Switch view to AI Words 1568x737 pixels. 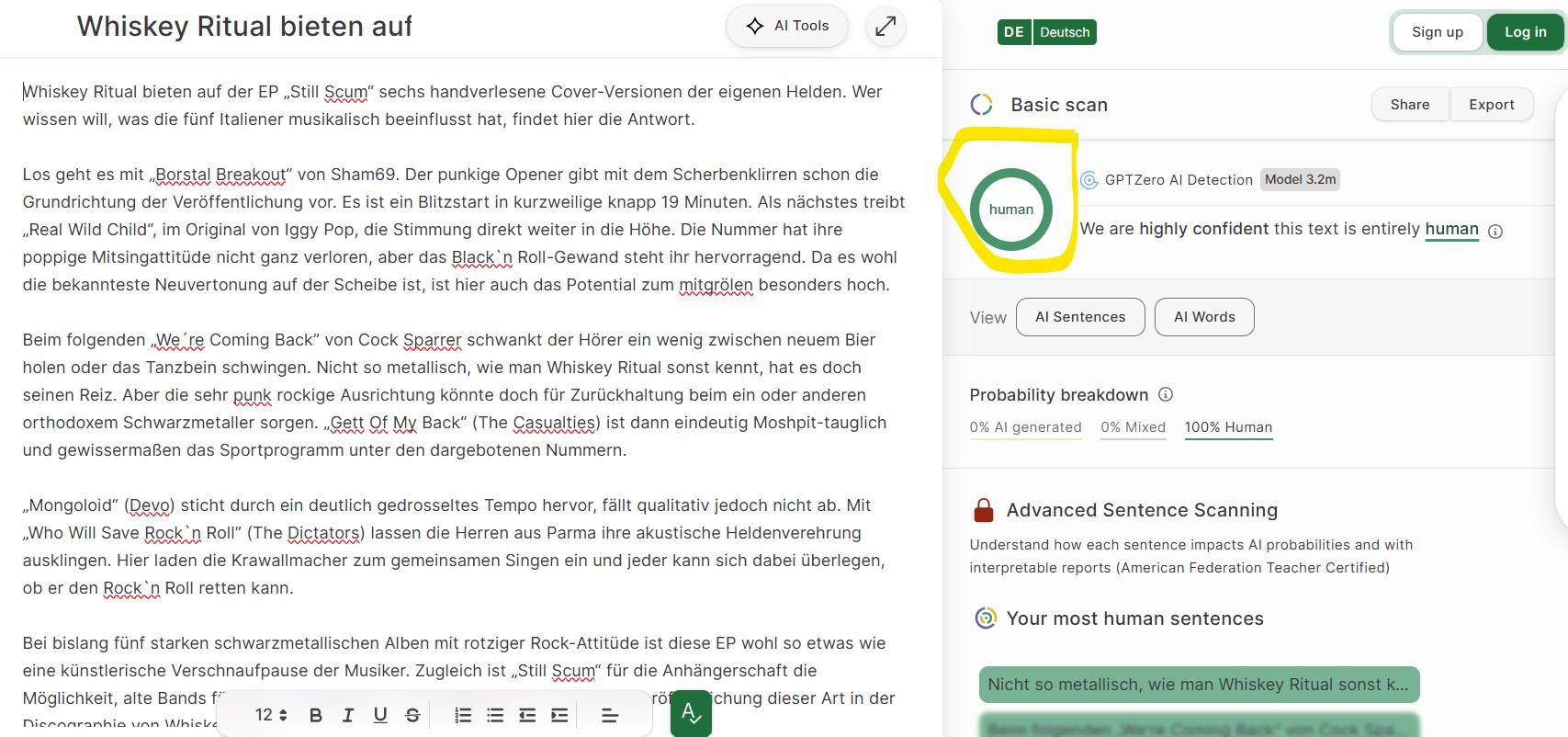[1204, 317]
